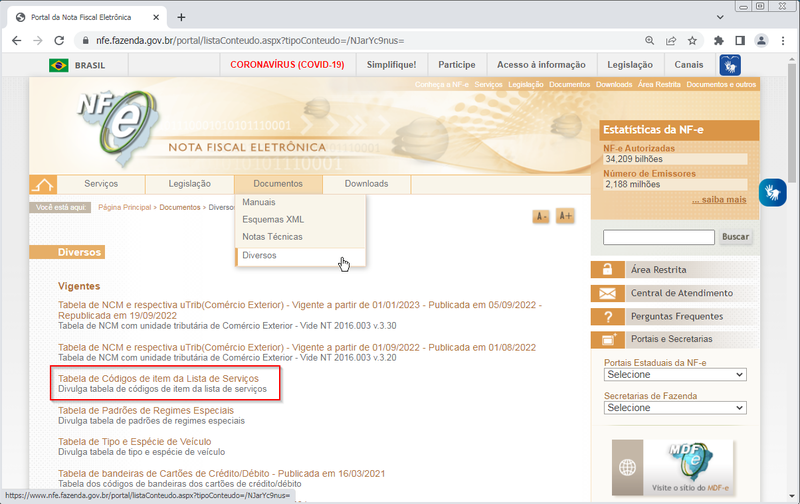Screen dimensions: 800x504
Task: Open CORONAVÍRUS (COVID-19) link
Action: (287, 65)
